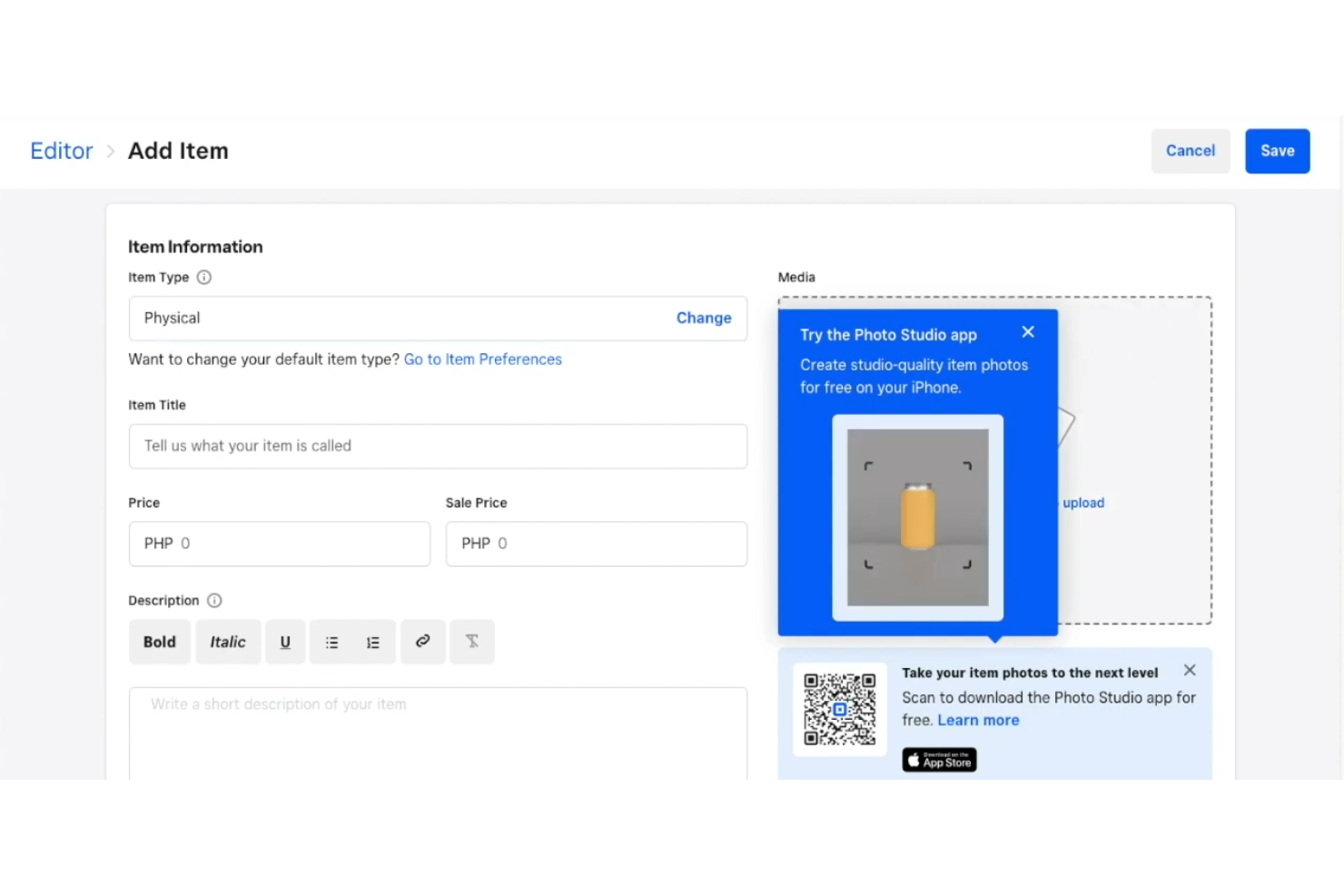Image resolution: width=1344 pixels, height=896 pixels.
Task: Click the Item Title input field
Action: point(438,446)
